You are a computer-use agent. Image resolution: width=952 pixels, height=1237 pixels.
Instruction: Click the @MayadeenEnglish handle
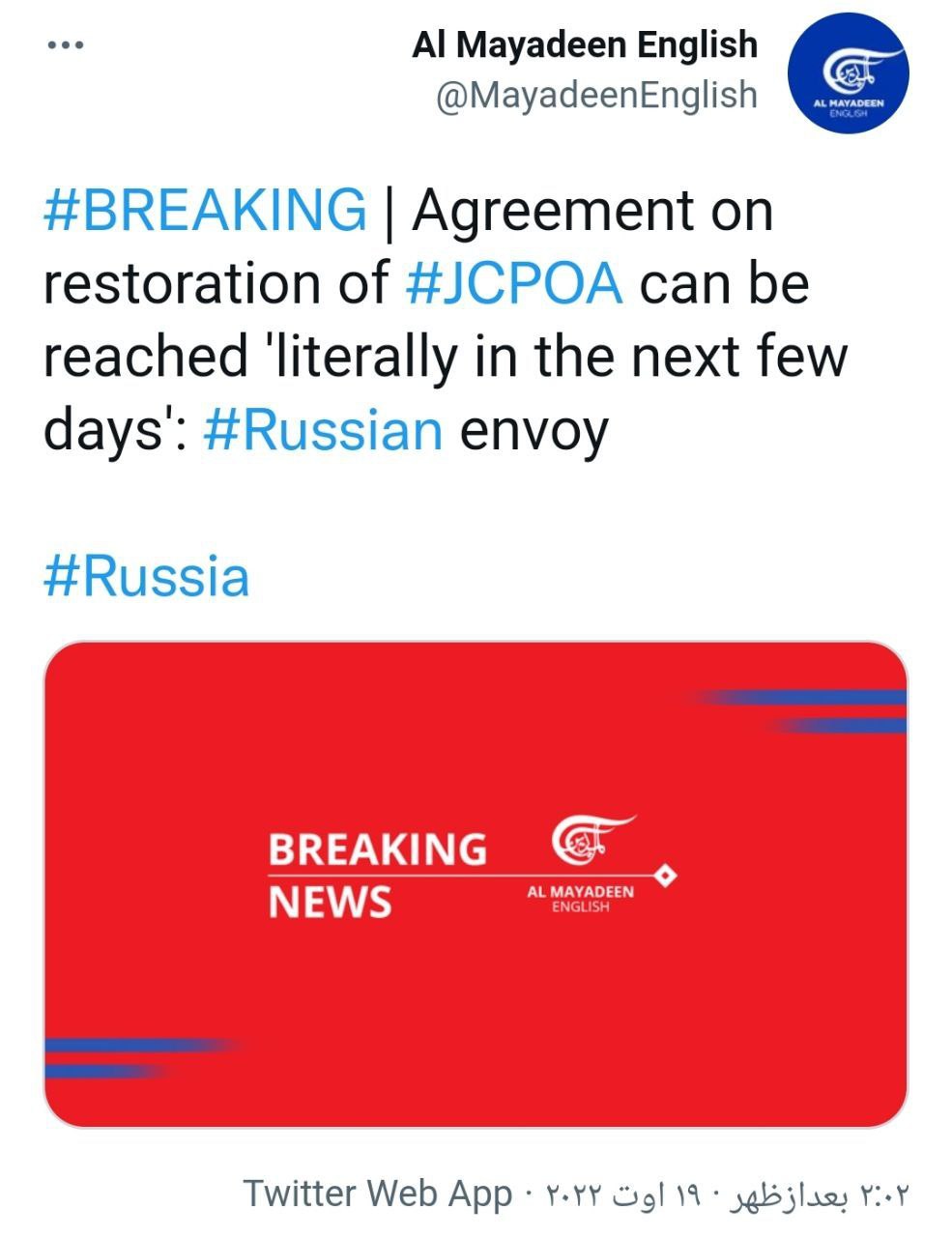[x=596, y=95]
